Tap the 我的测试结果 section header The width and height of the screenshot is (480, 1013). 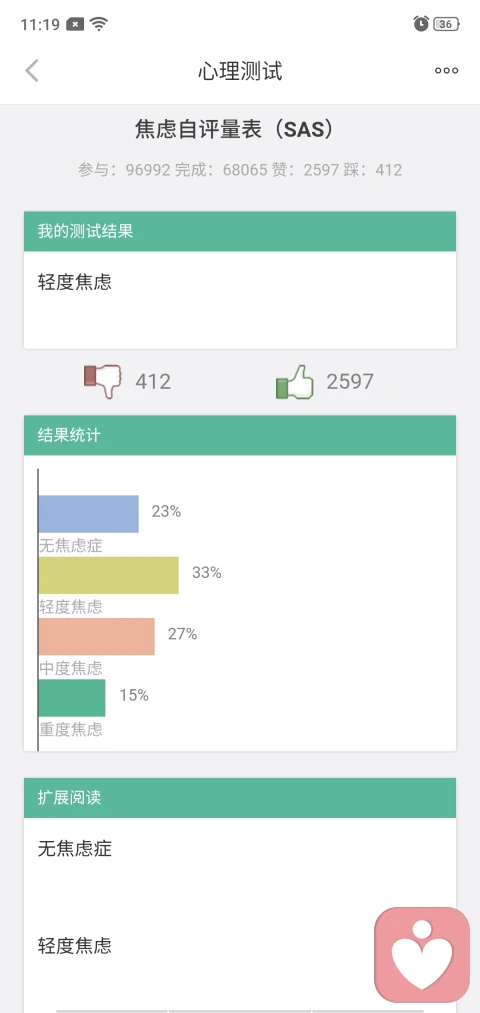click(x=240, y=231)
